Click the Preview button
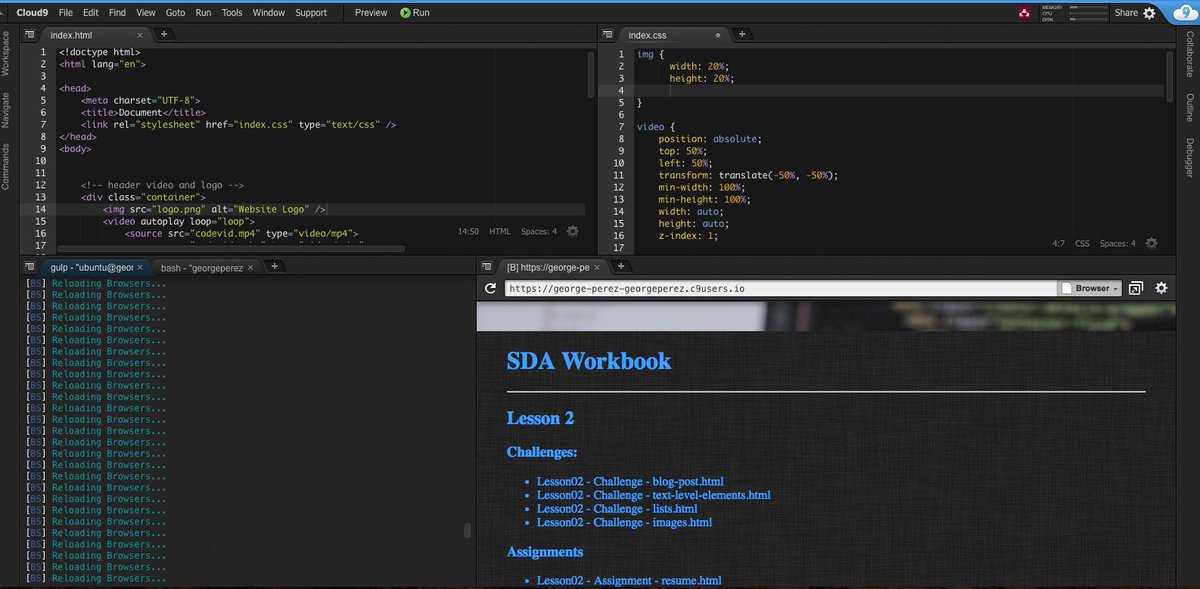 coord(371,13)
